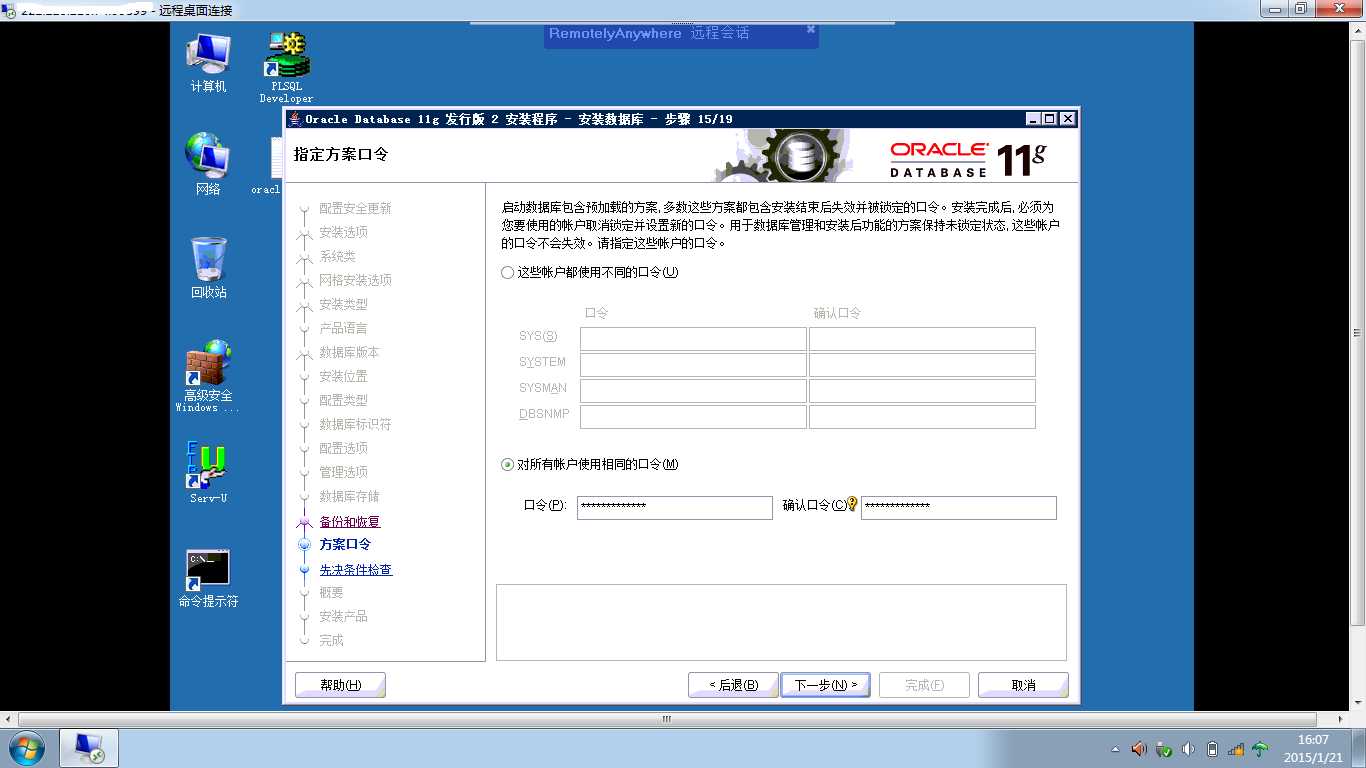
Task: Click the green umbrella tray icon
Action: point(1260,749)
